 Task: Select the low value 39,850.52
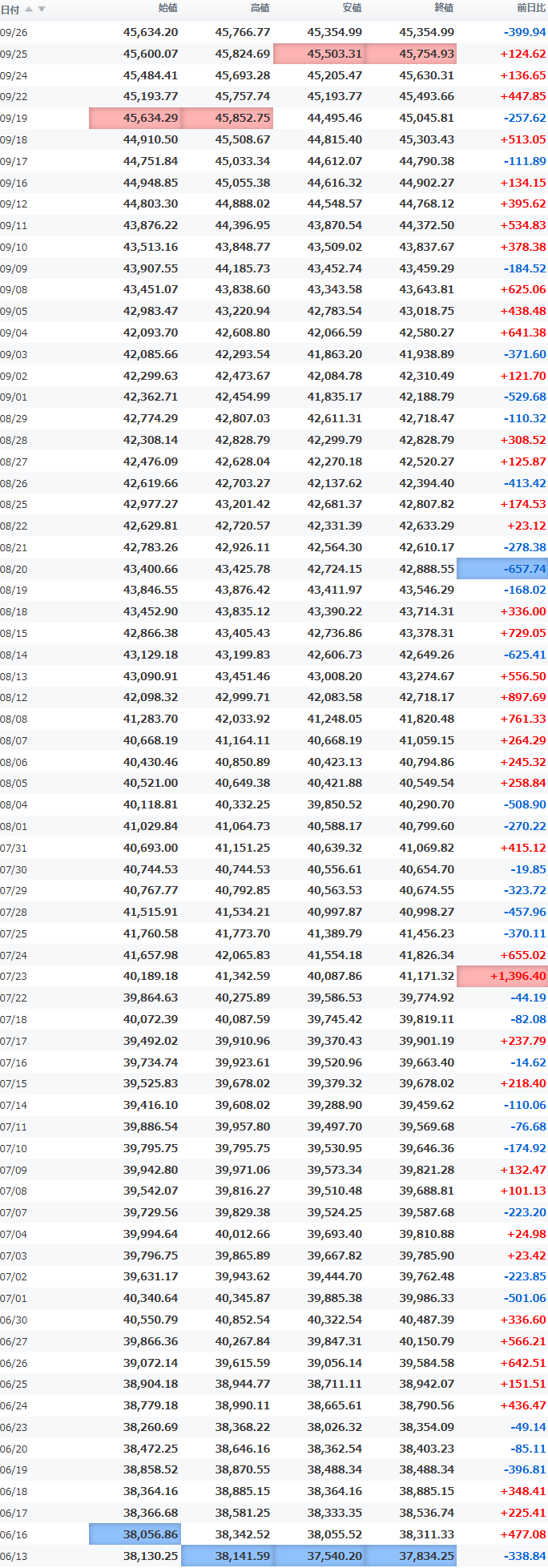click(335, 805)
